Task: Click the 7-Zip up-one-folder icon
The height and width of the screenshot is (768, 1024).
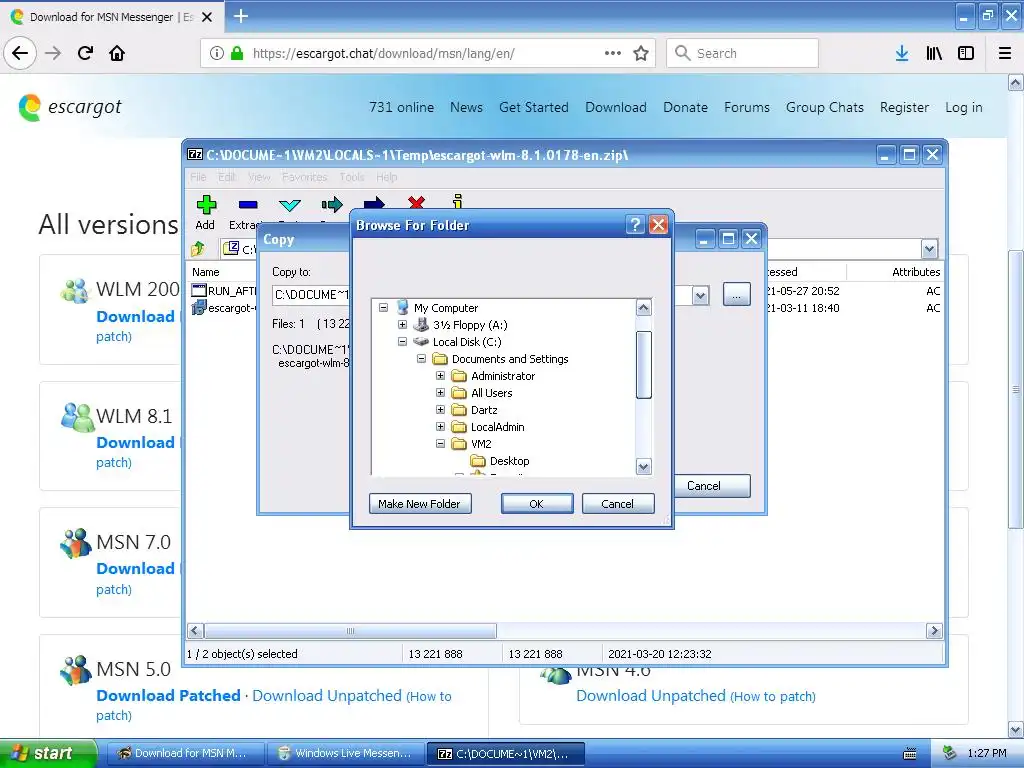Action: (x=198, y=249)
